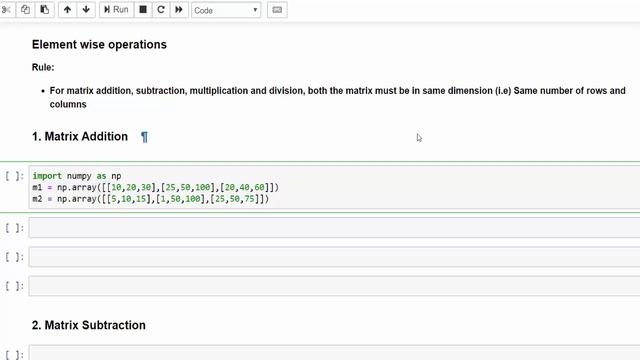Select the code cell with the numpy import
This screenshot has width=640, height=360.
[334, 187]
